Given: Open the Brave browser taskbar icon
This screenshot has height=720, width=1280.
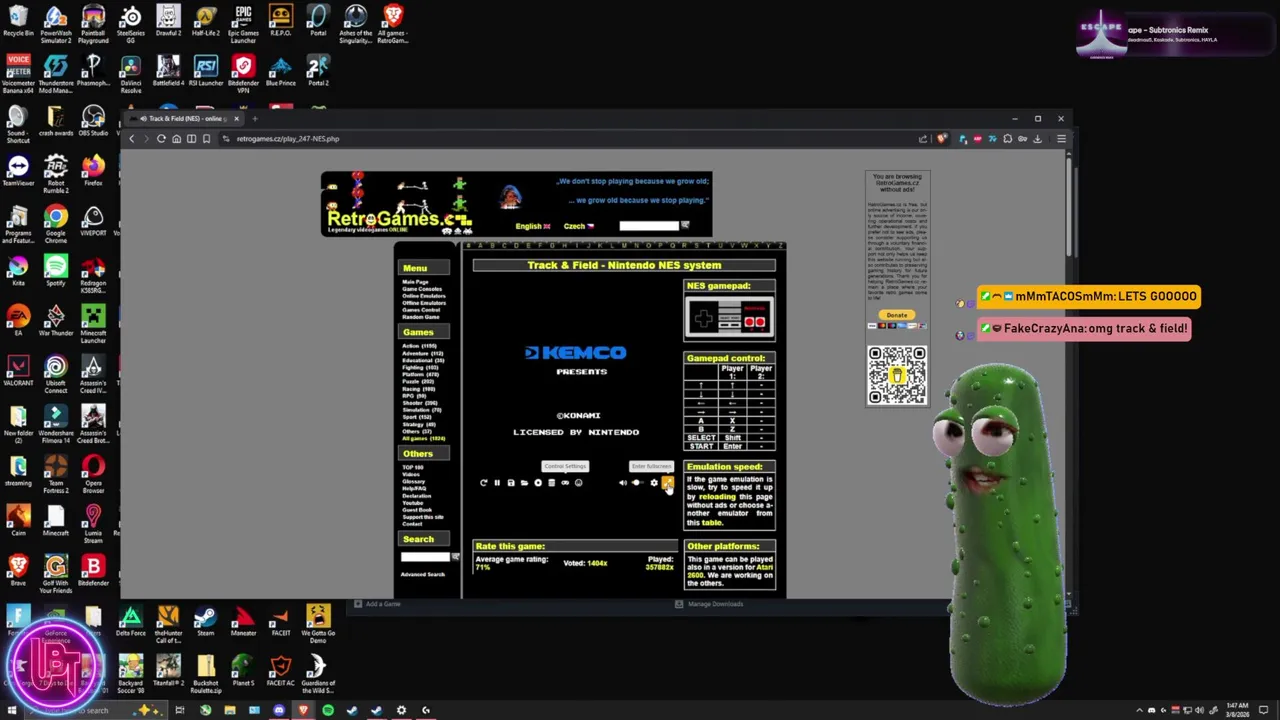Looking at the screenshot, I should 303,710.
